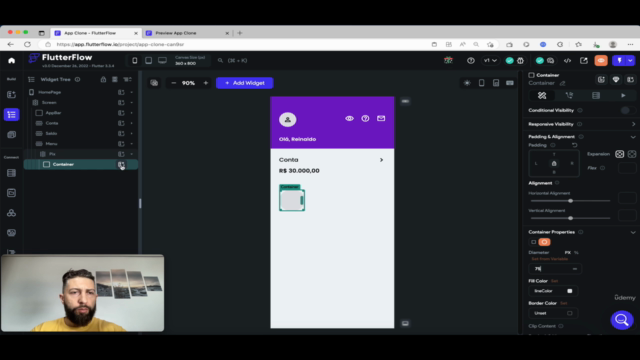Collapse Container Properties section
This screenshot has height=360, width=640.
633,232
